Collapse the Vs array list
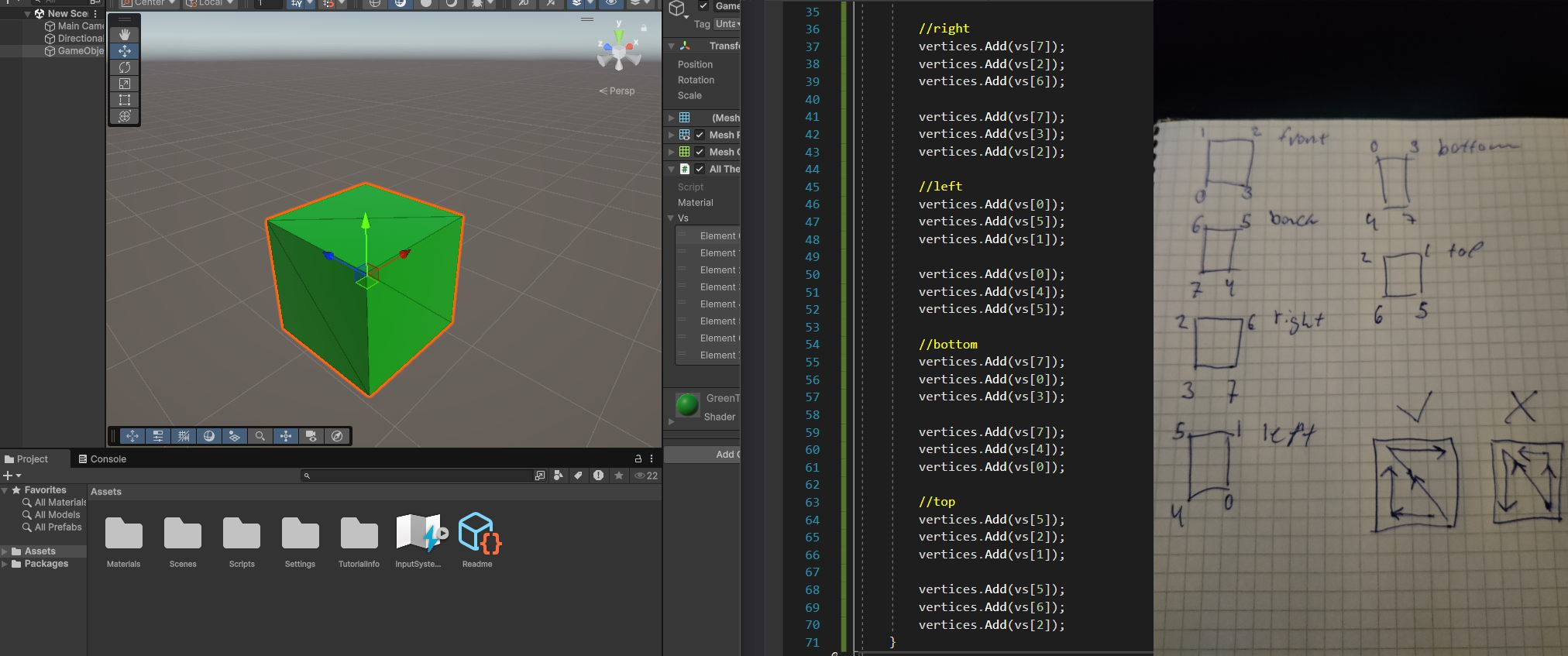 pyautogui.click(x=671, y=218)
